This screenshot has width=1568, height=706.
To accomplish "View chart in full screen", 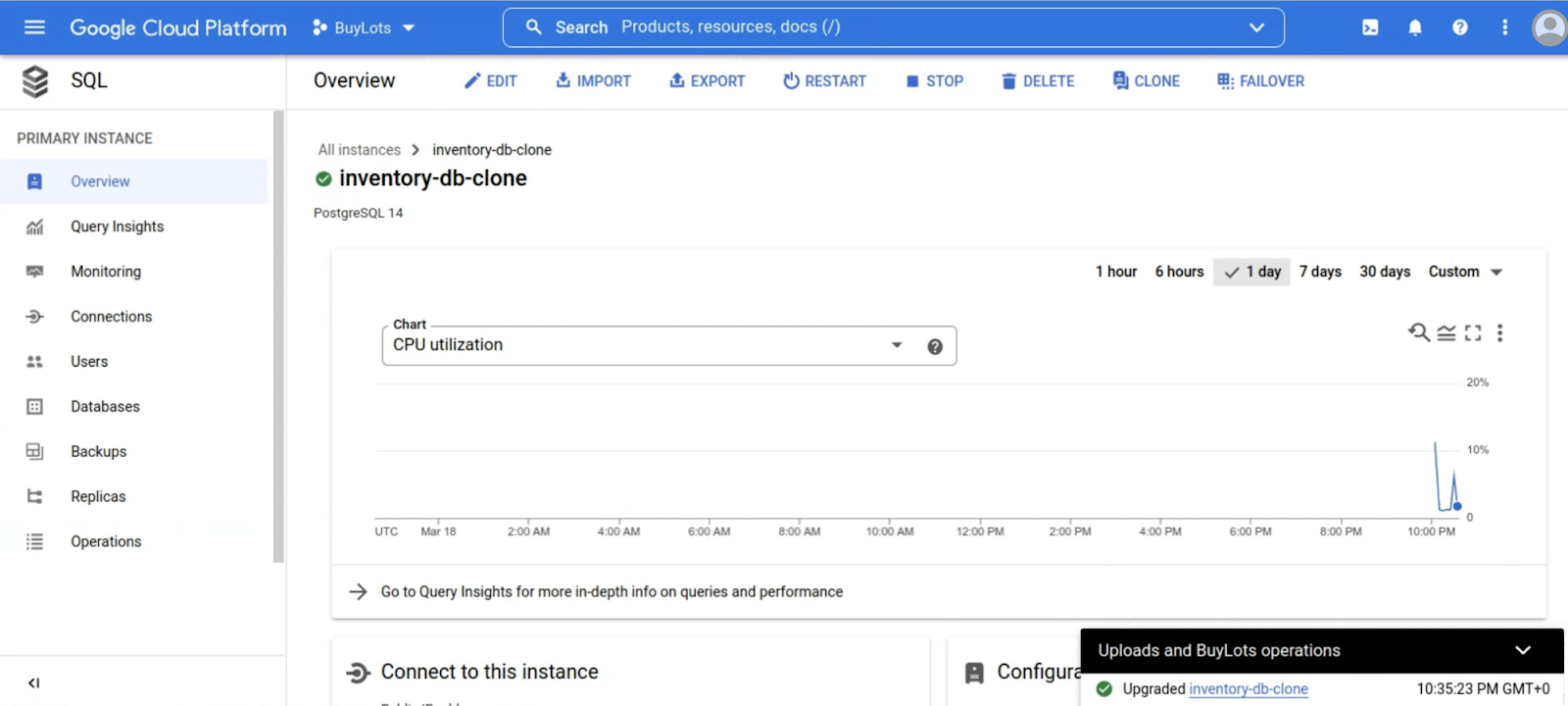I will pyautogui.click(x=1473, y=333).
